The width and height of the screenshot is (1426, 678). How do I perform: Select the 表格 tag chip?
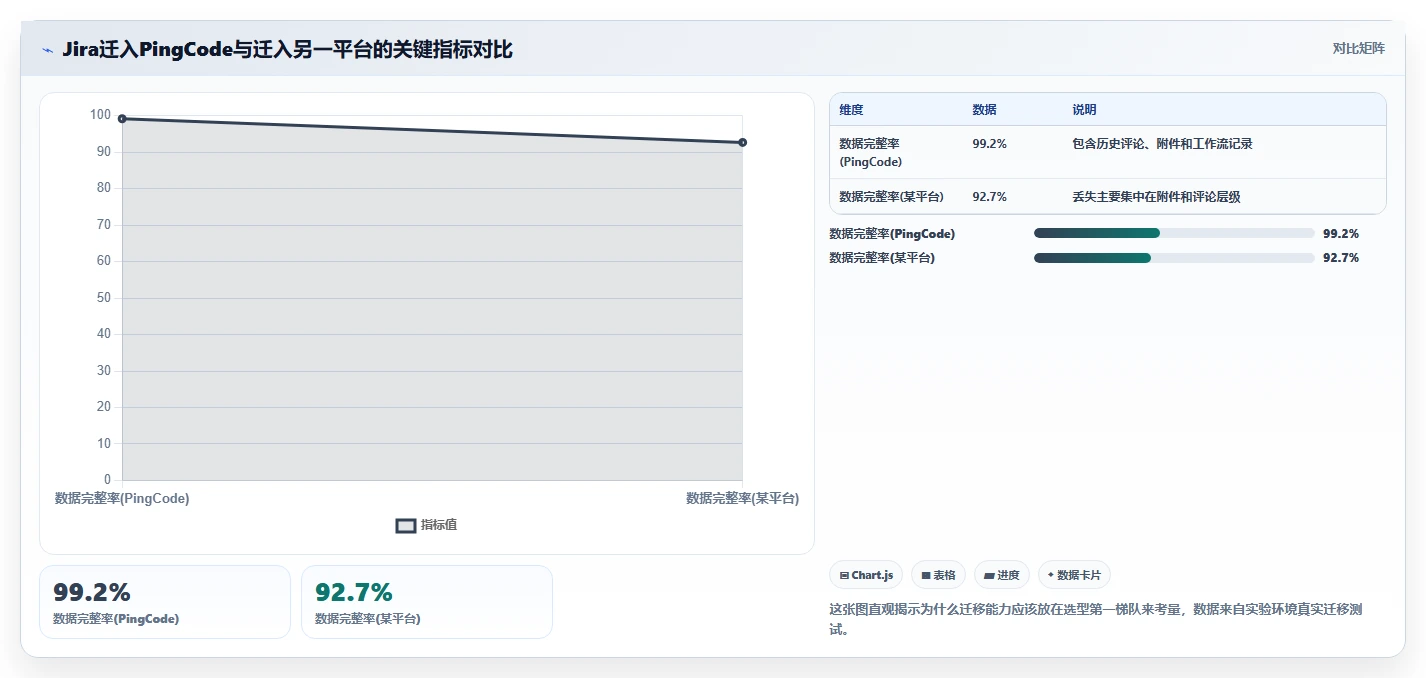click(938, 575)
